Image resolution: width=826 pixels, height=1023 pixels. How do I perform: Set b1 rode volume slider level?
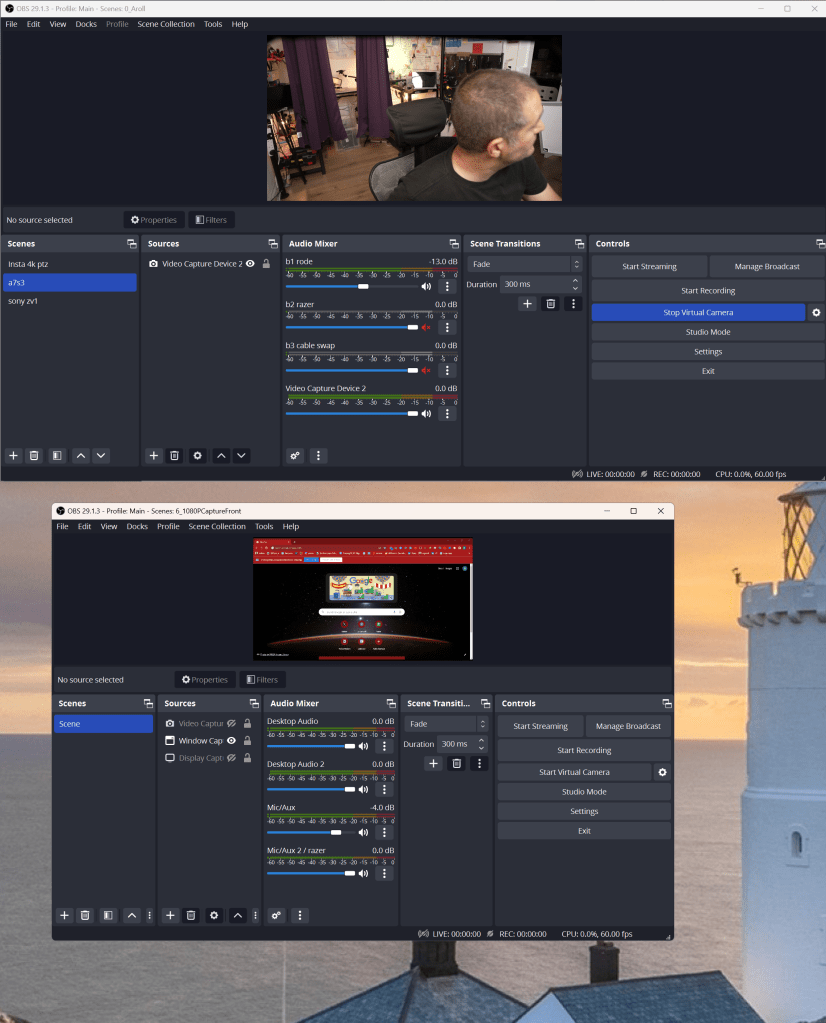[352, 286]
